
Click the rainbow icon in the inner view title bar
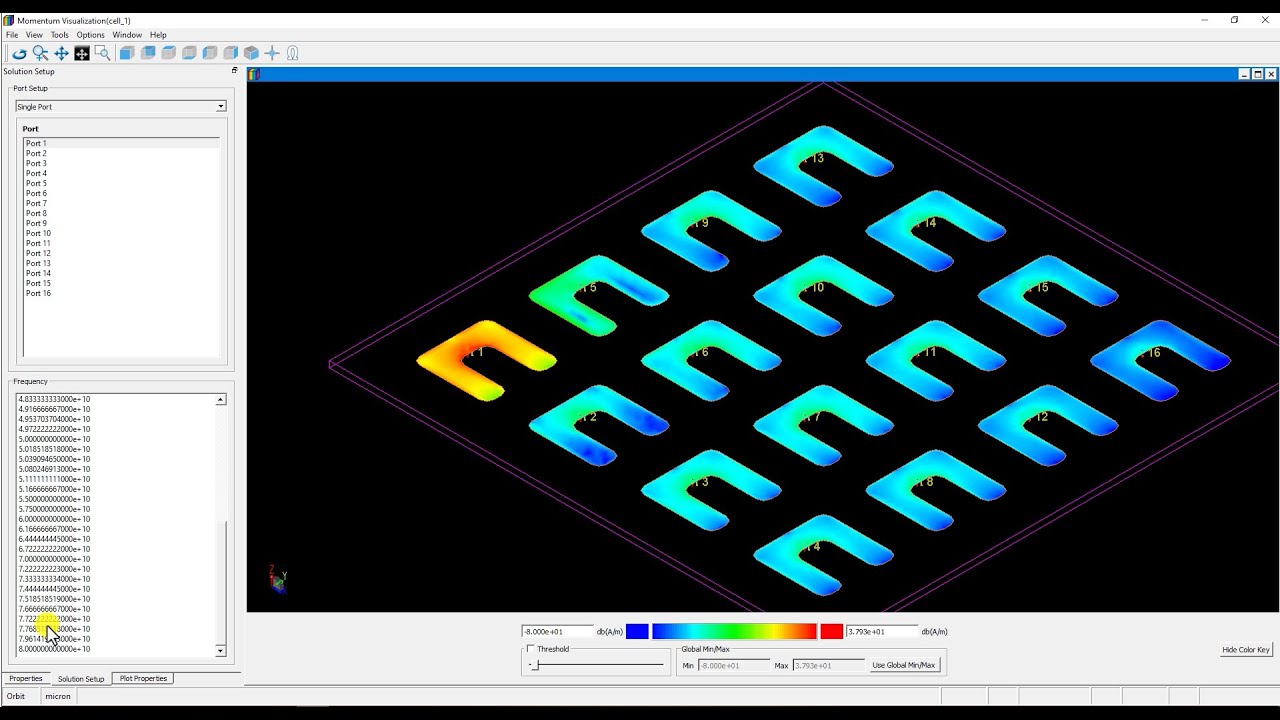tap(254, 74)
